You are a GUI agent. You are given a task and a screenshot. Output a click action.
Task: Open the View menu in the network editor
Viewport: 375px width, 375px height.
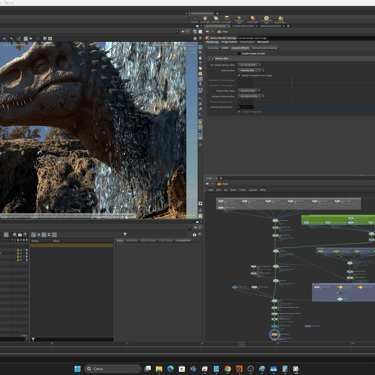(x=233, y=190)
